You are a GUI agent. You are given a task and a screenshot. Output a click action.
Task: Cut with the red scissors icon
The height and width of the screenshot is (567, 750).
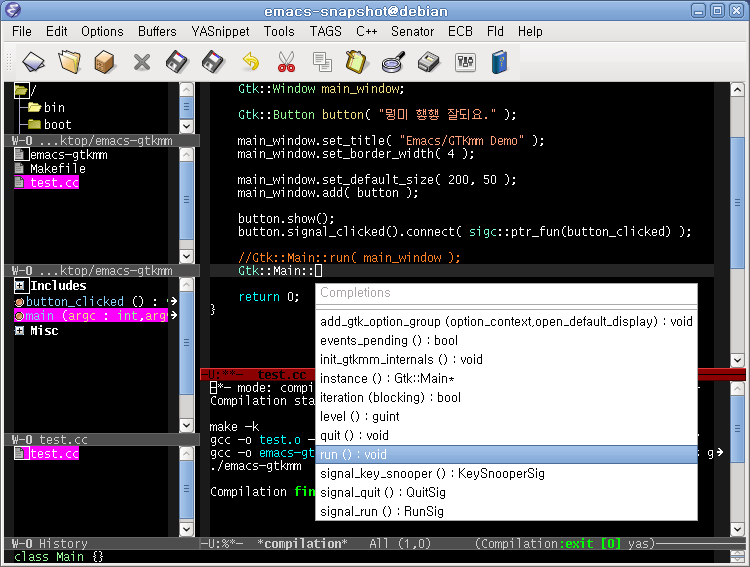click(x=286, y=62)
